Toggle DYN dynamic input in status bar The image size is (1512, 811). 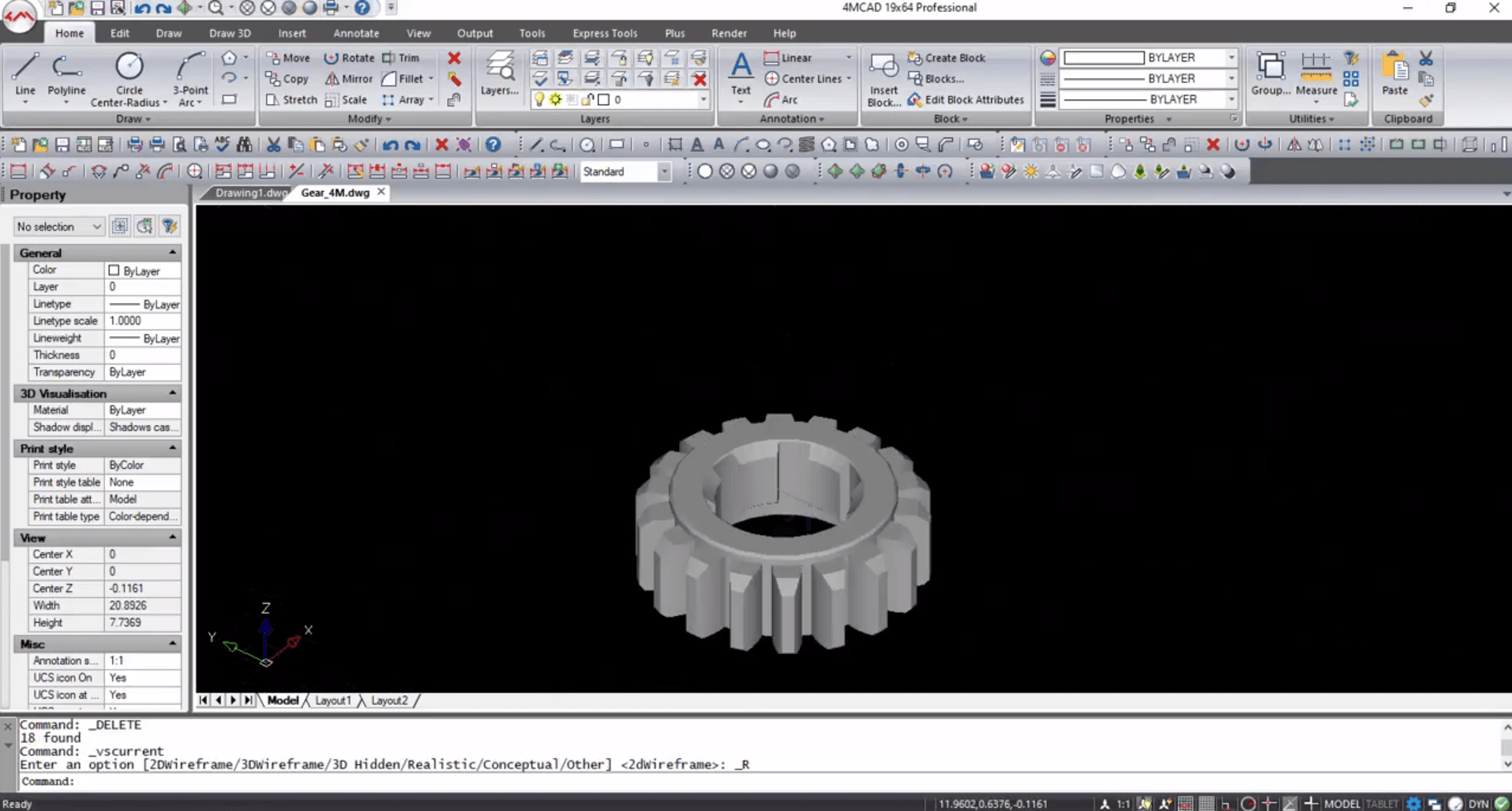1478,804
